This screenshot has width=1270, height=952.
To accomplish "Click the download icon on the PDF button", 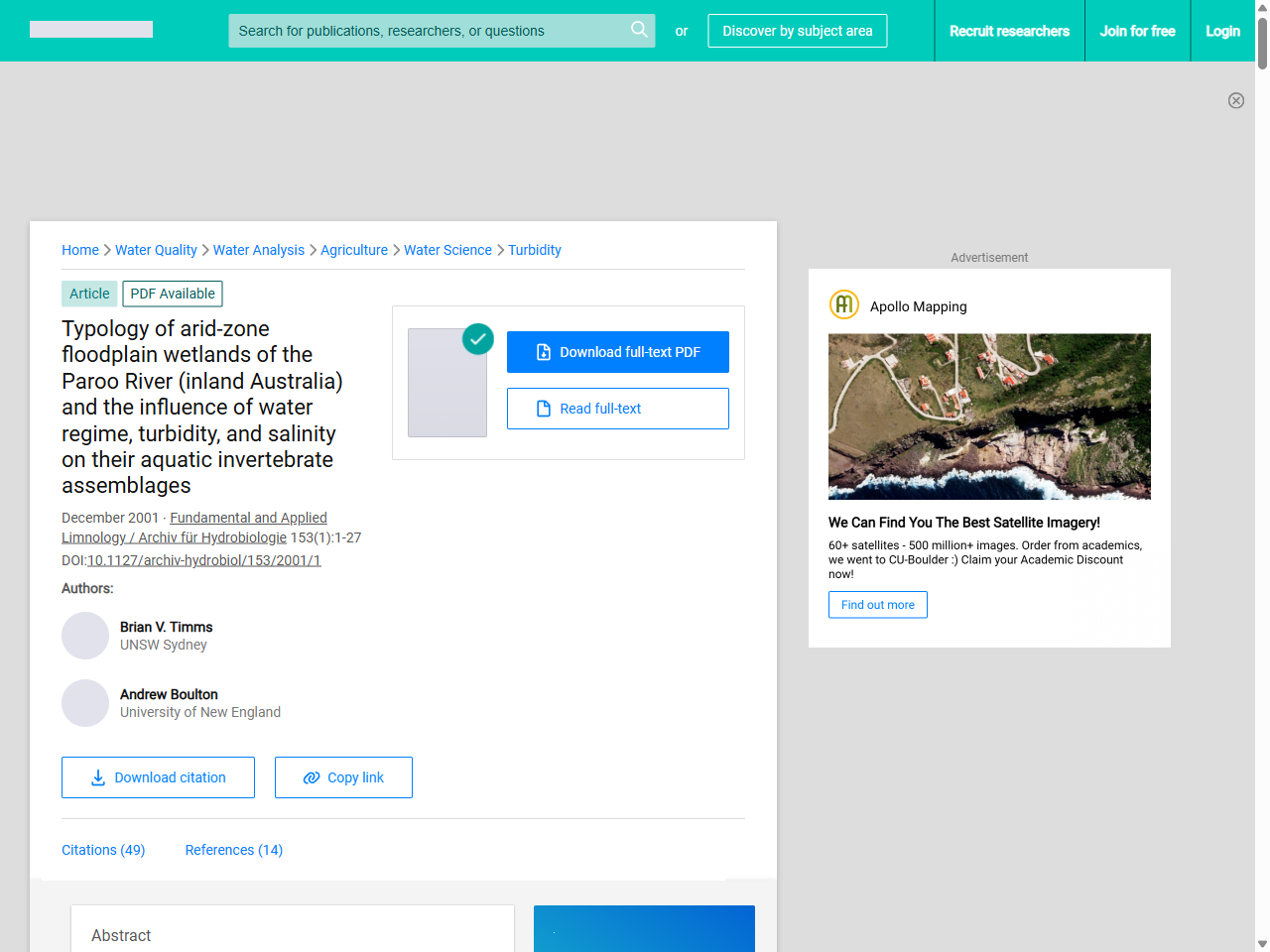I will point(543,351).
